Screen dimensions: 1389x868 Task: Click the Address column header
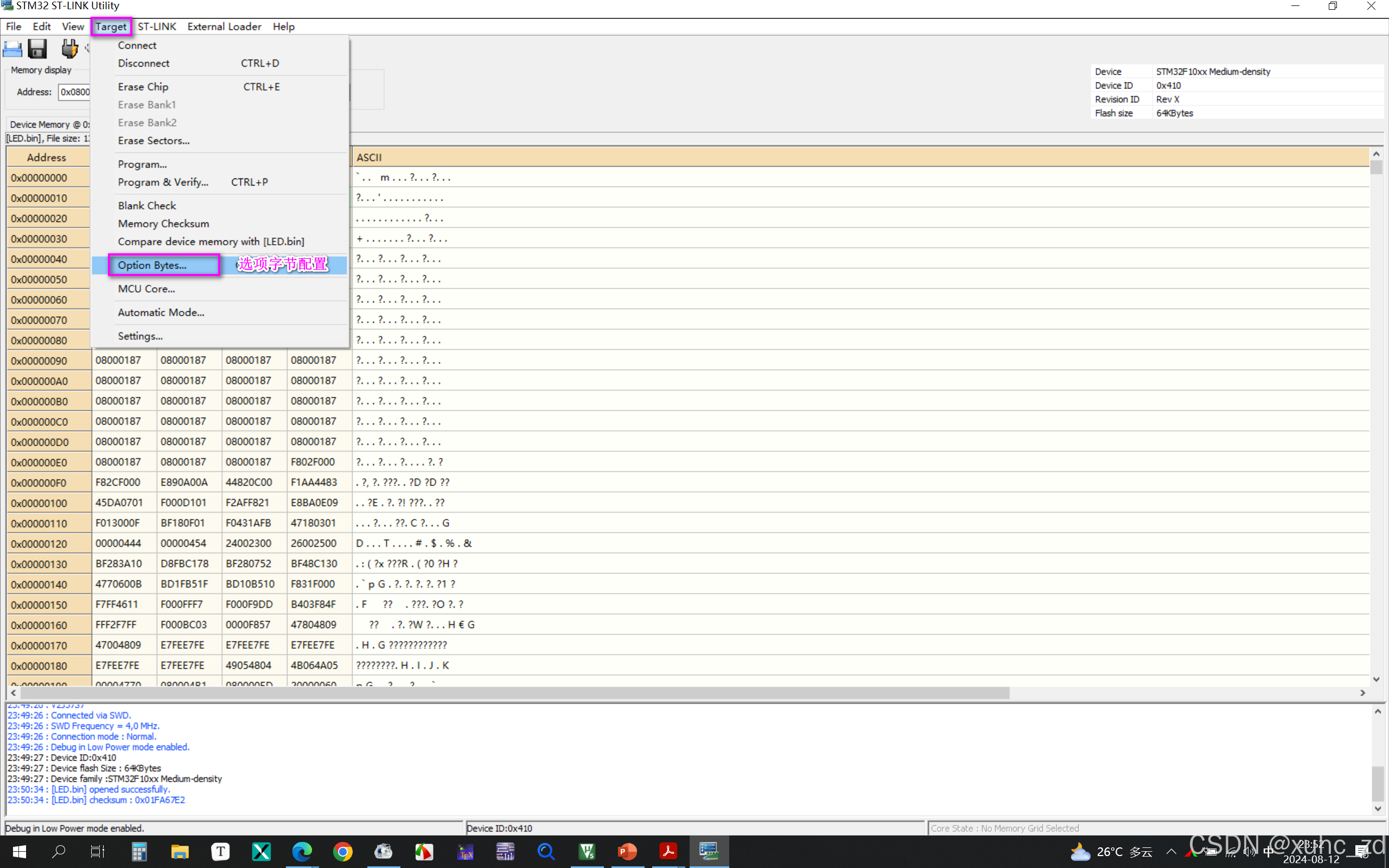(49, 157)
